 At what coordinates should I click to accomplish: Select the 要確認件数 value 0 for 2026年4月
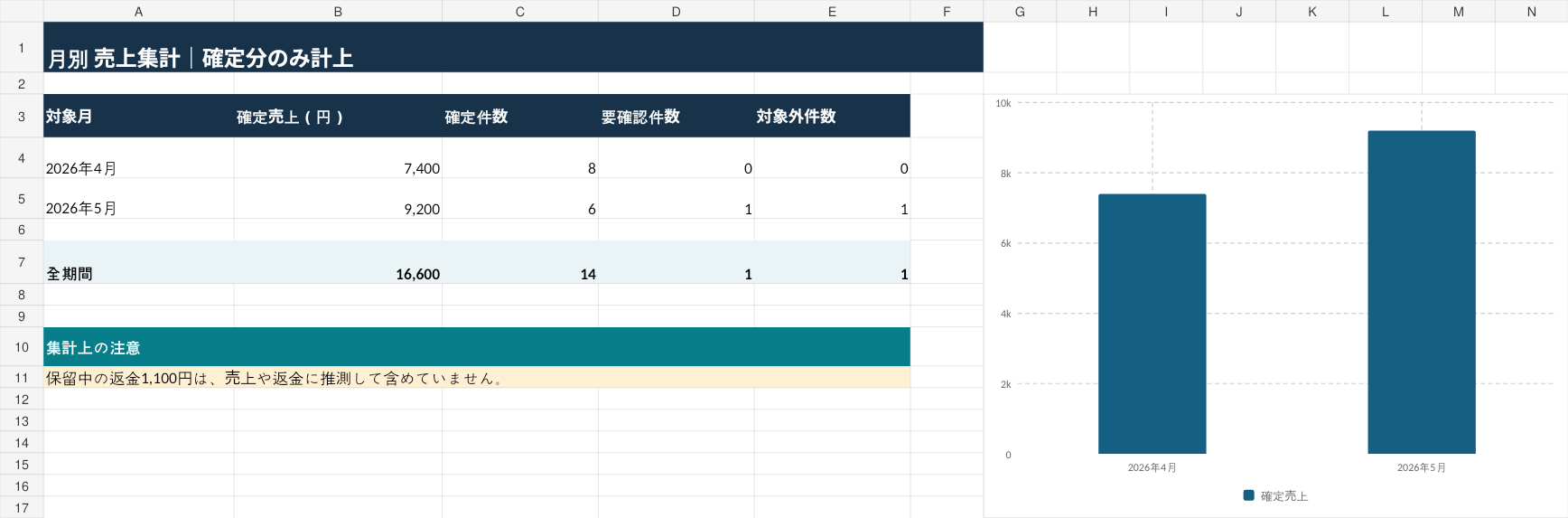(676, 158)
